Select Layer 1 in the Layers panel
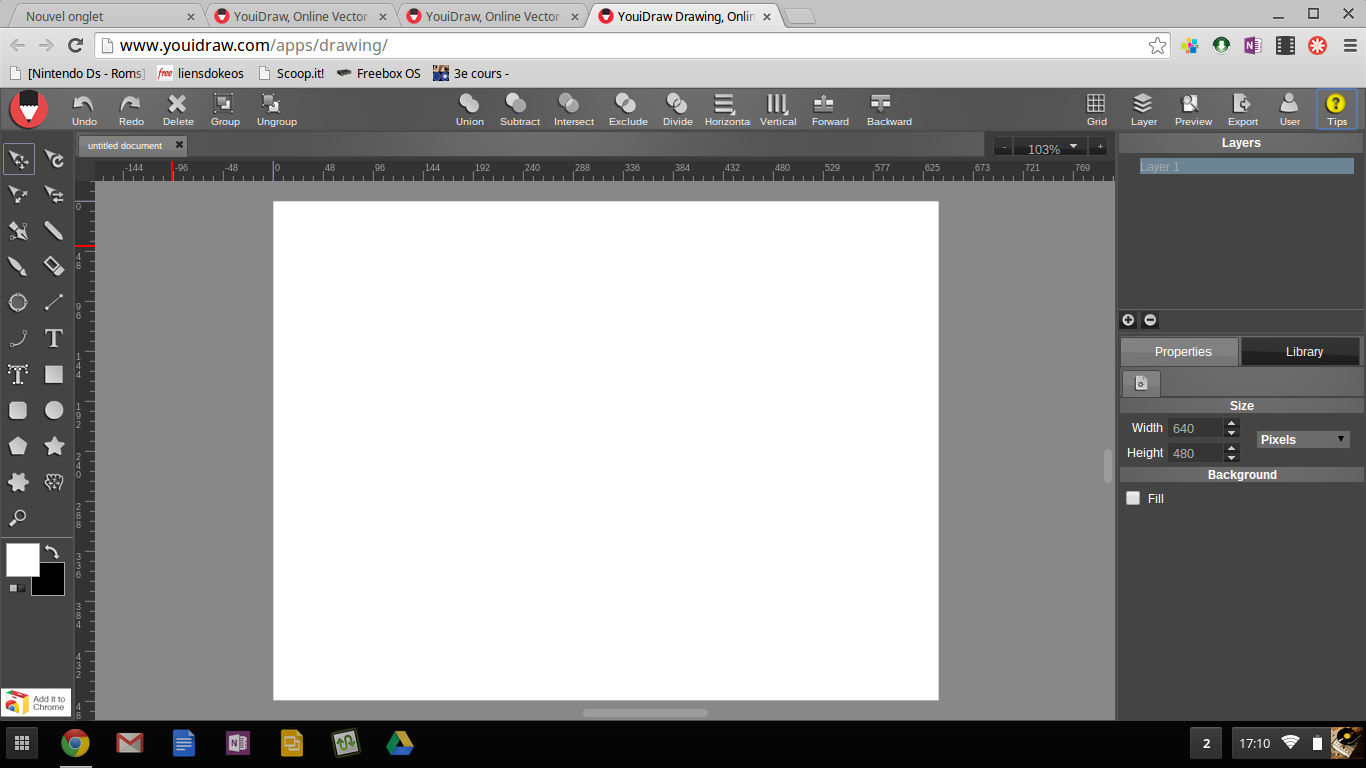 tap(1246, 167)
